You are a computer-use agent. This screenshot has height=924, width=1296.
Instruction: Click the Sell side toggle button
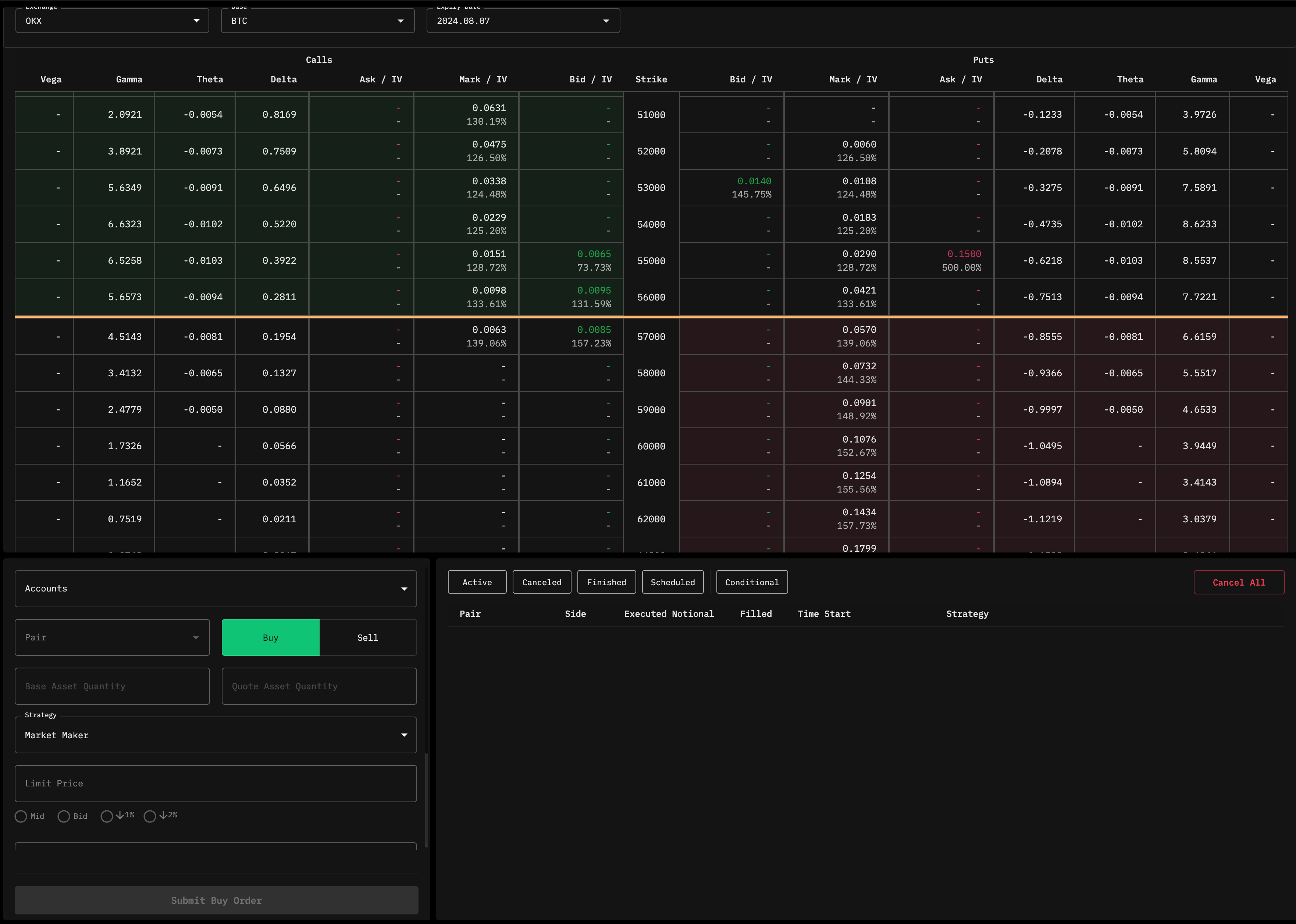coord(367,638)
